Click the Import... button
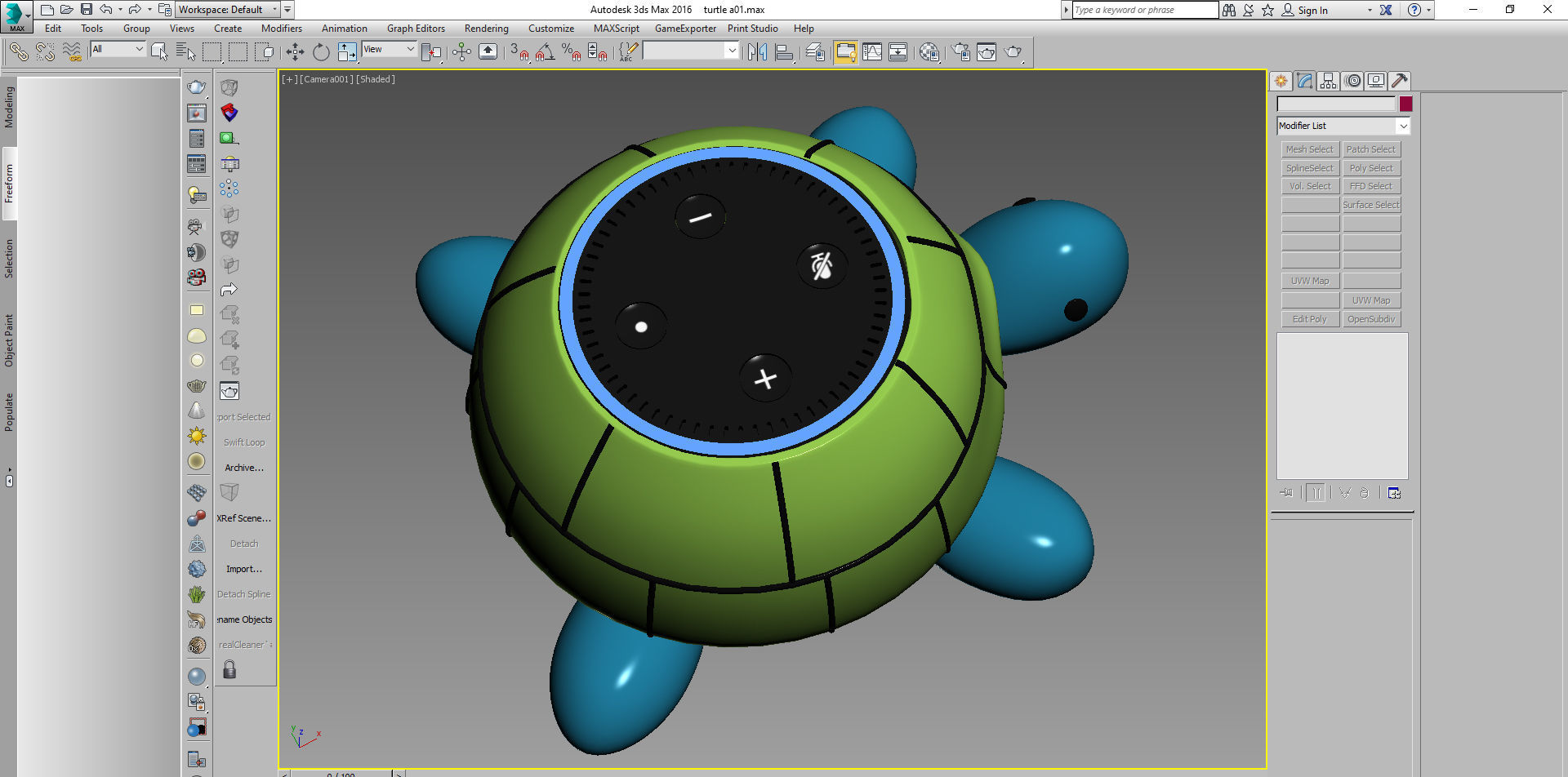 [244, 569]
